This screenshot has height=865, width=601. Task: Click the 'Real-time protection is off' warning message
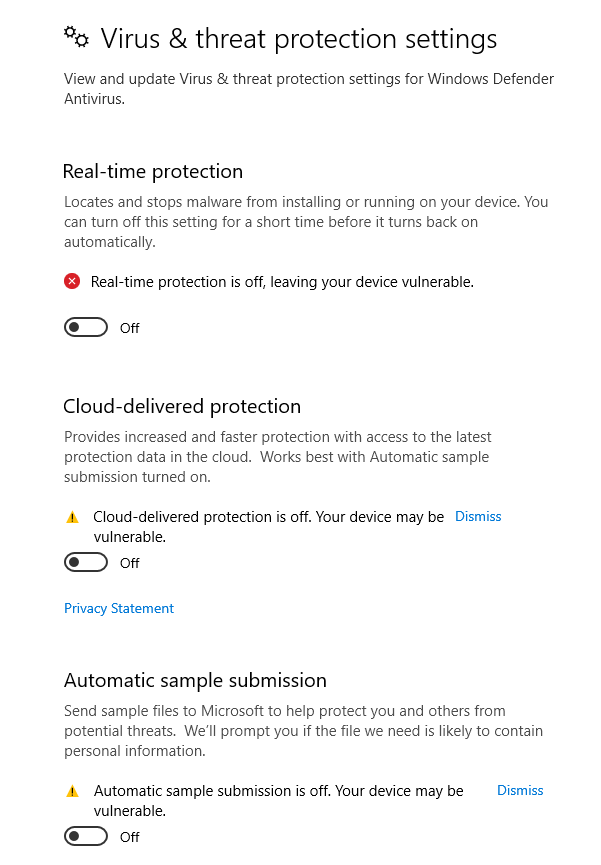click(x=282, y=282)
